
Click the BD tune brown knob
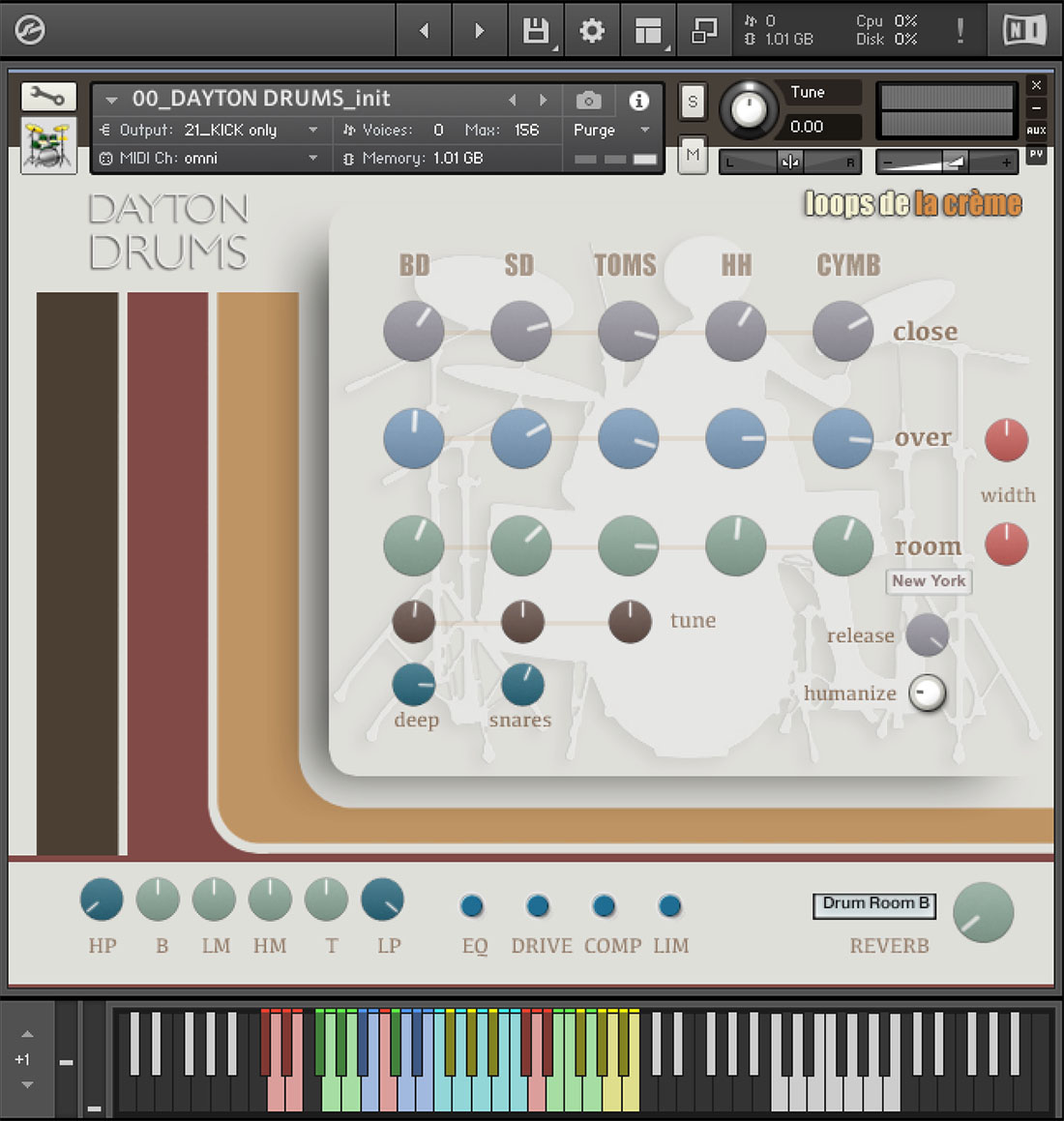tap(413, 621)
